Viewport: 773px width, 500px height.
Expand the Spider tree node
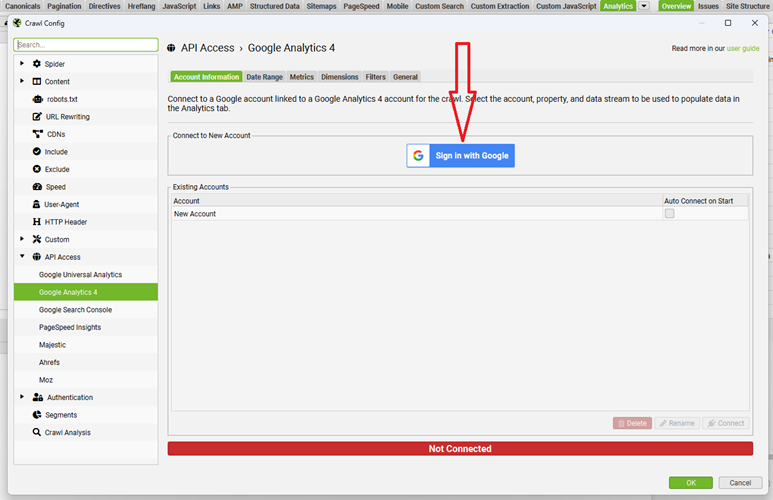tap(22, 64)
